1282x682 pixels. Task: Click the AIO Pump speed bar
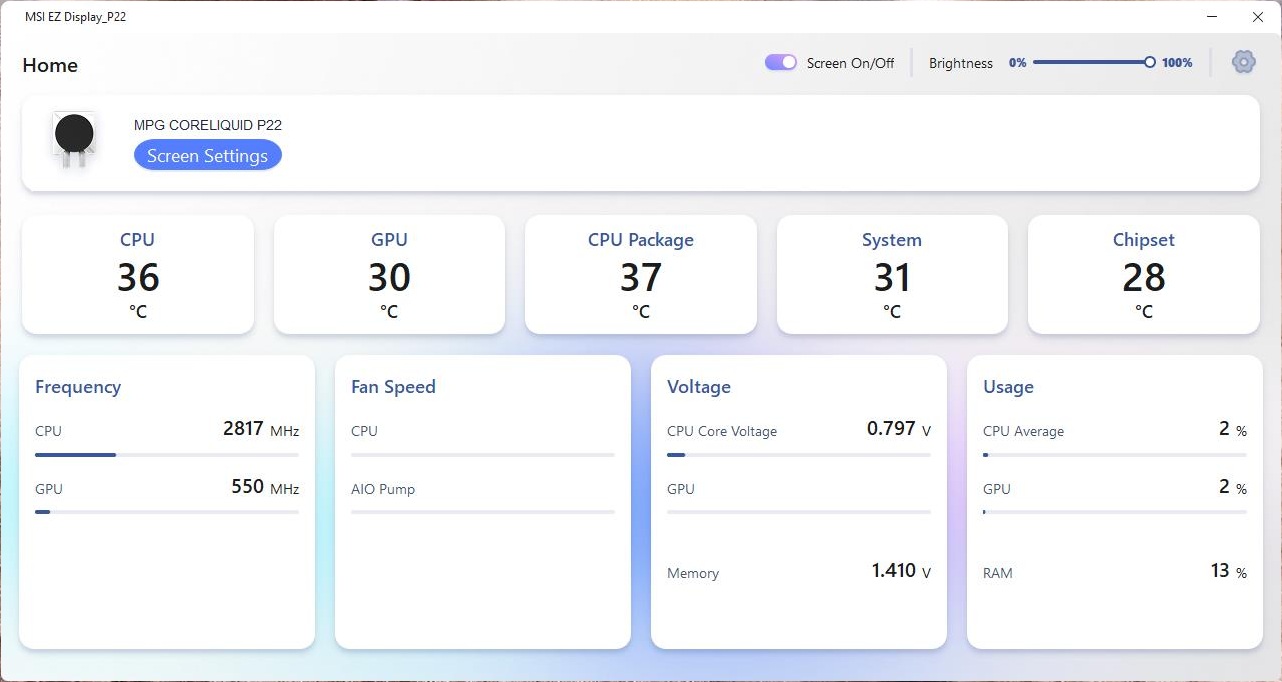[x=483, y=512]
